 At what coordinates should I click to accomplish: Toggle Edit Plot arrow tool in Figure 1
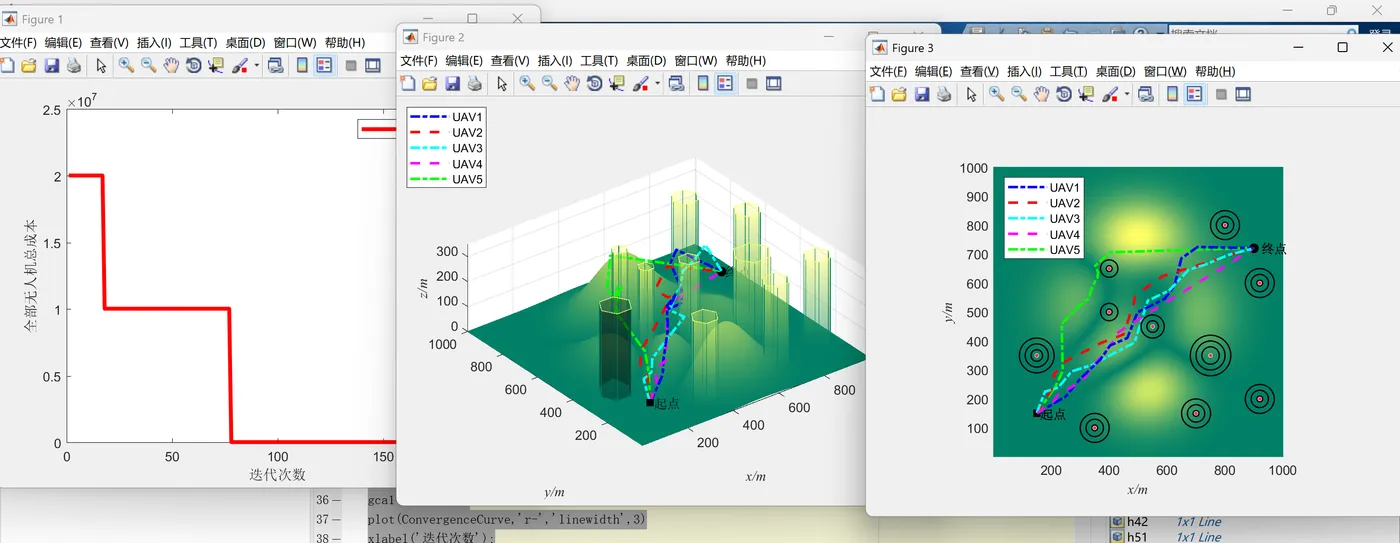point(101,66)
